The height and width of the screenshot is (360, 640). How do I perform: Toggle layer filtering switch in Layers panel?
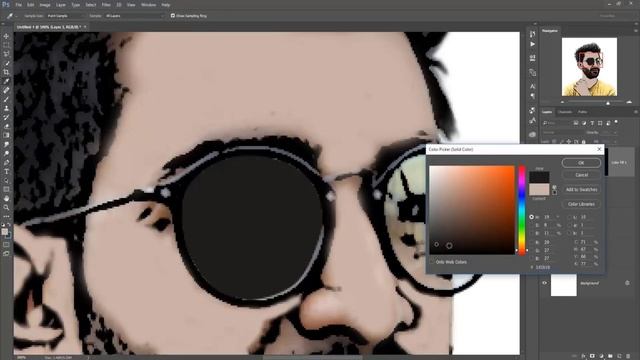click(616, 122)
